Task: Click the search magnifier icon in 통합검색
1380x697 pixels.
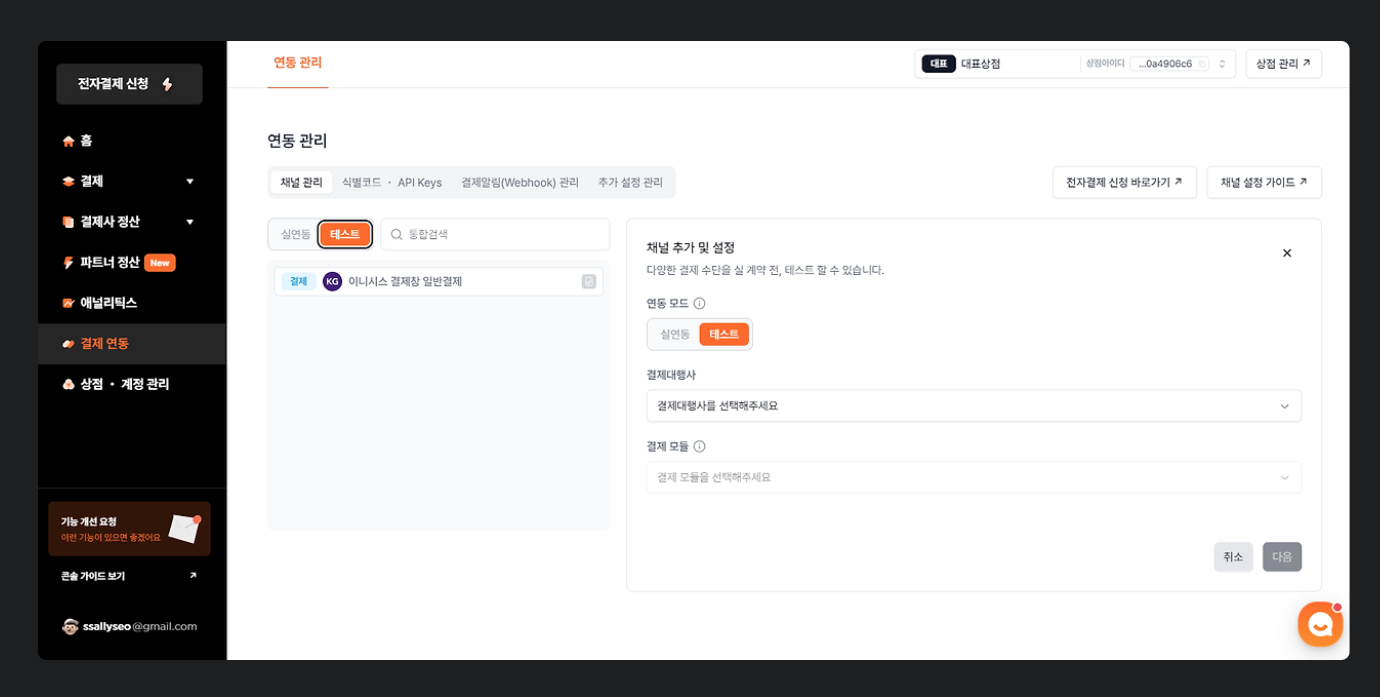Action: (x=396, y=234)
